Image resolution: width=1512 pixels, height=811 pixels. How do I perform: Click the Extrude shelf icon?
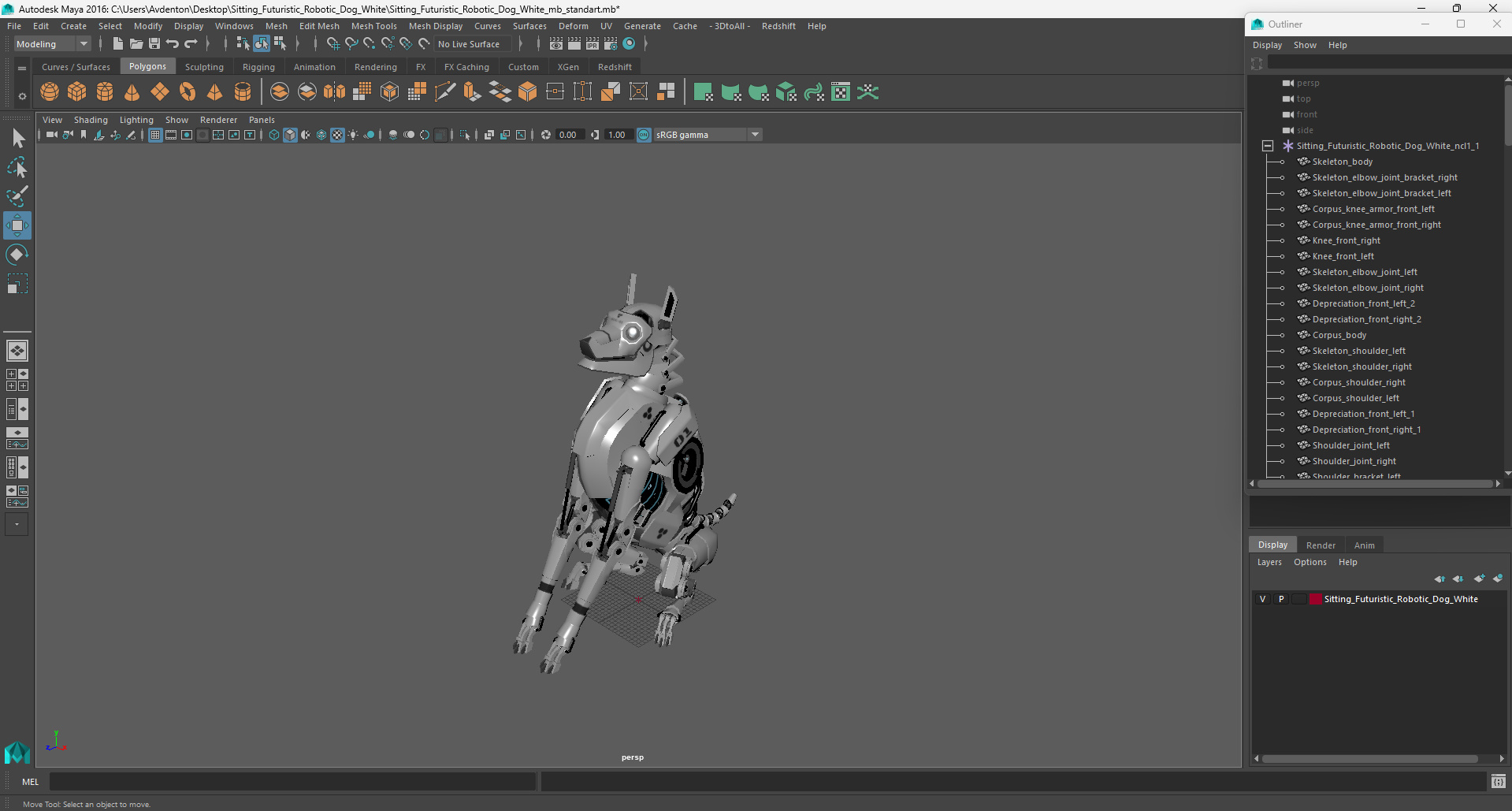tap(473, 92)
